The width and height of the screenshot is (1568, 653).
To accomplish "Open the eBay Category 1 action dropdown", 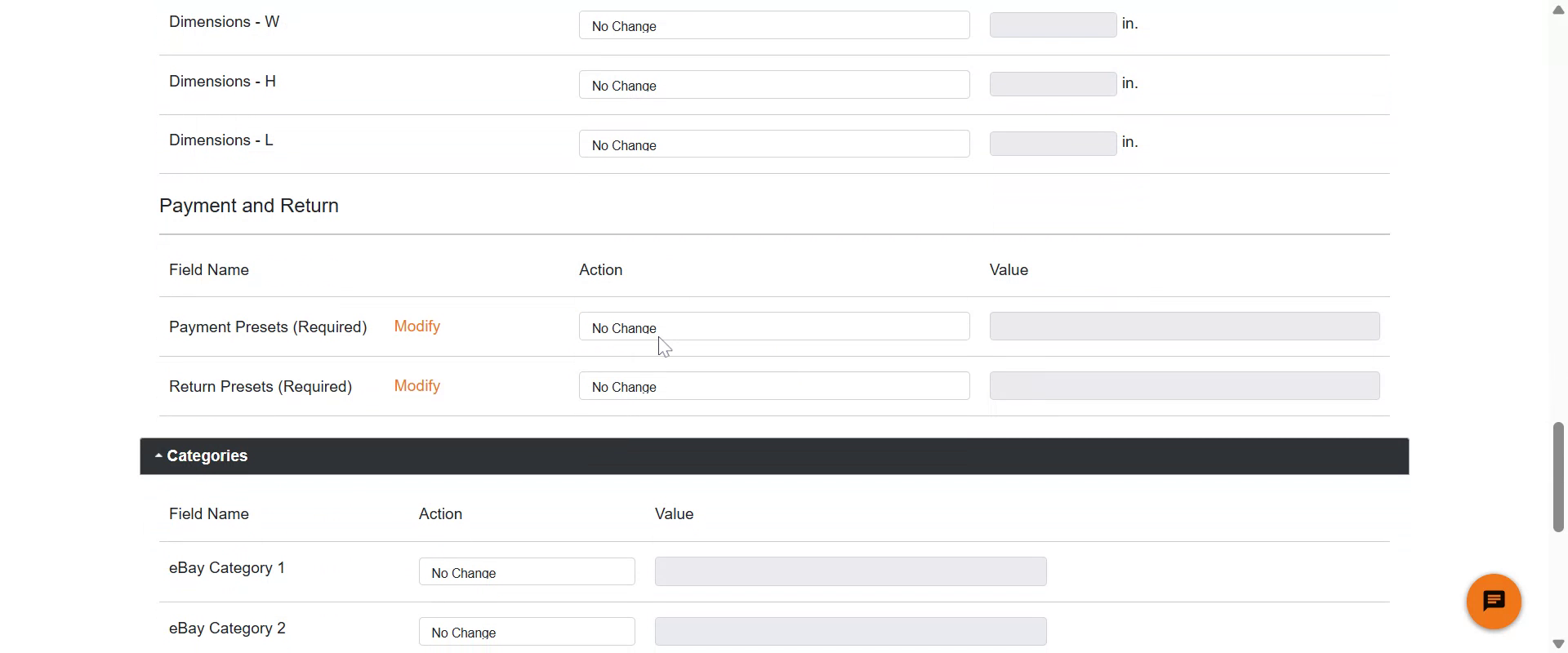I will click(526, 572).
